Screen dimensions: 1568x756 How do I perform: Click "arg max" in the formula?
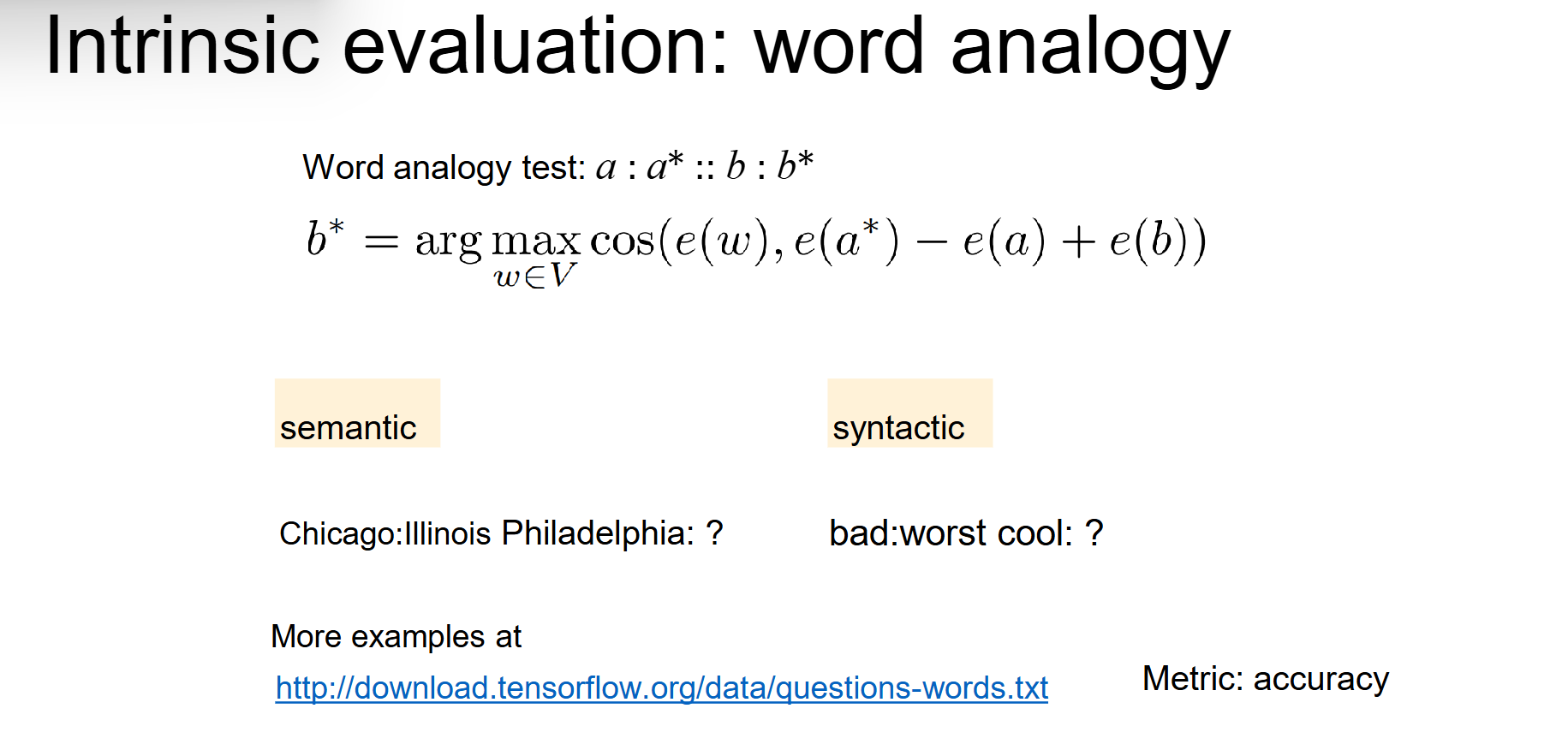497,241
